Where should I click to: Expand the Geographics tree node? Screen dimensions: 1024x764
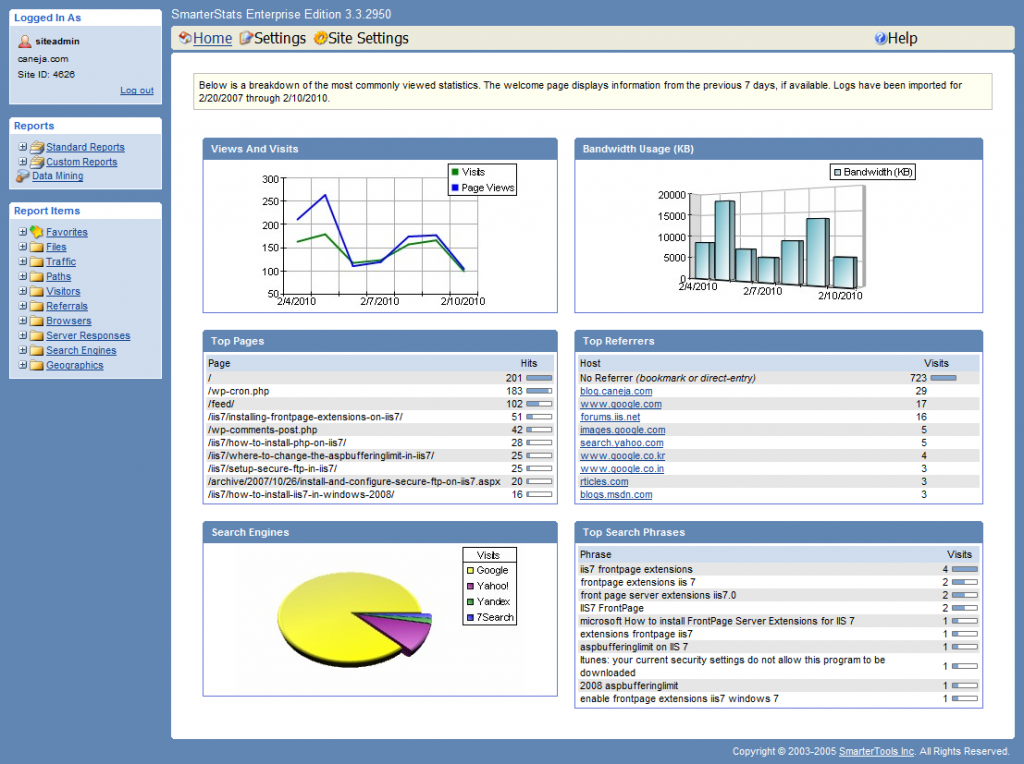tap(22, 366)
